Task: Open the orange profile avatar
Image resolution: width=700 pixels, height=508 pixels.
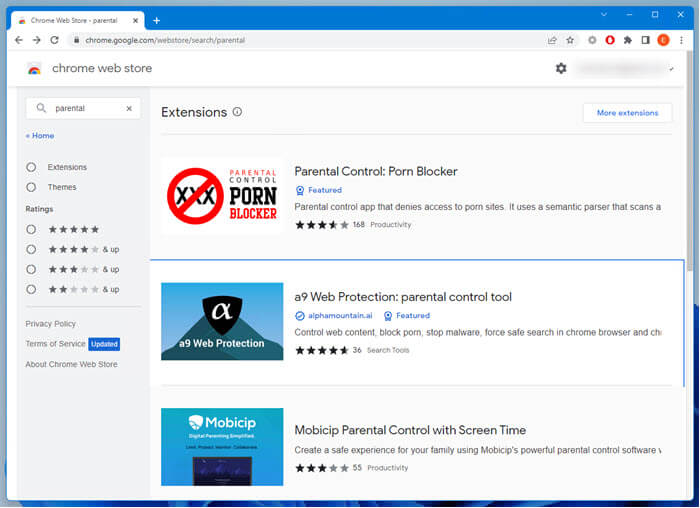Action: [663, 40]
